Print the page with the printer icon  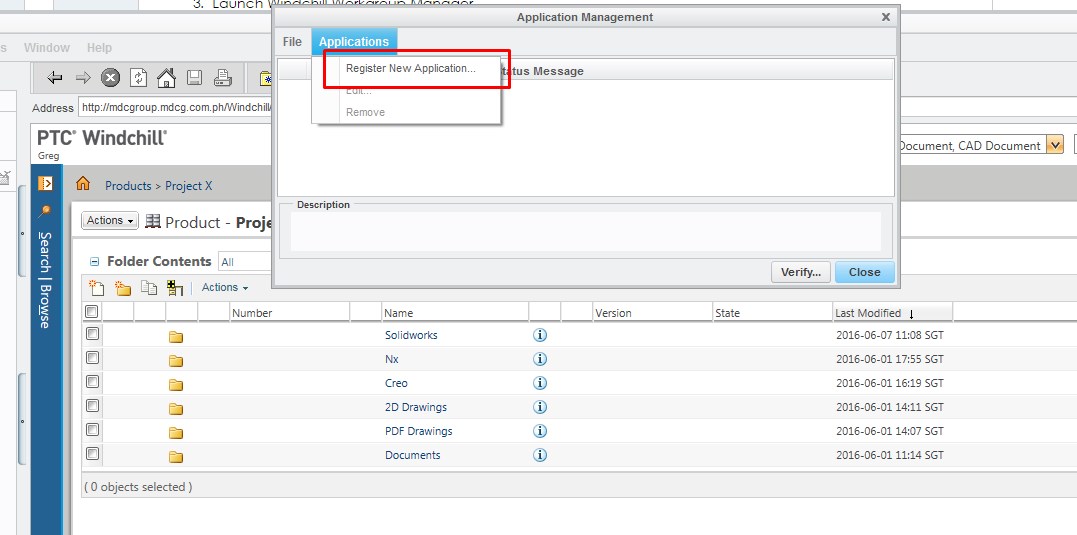(222, 78)
